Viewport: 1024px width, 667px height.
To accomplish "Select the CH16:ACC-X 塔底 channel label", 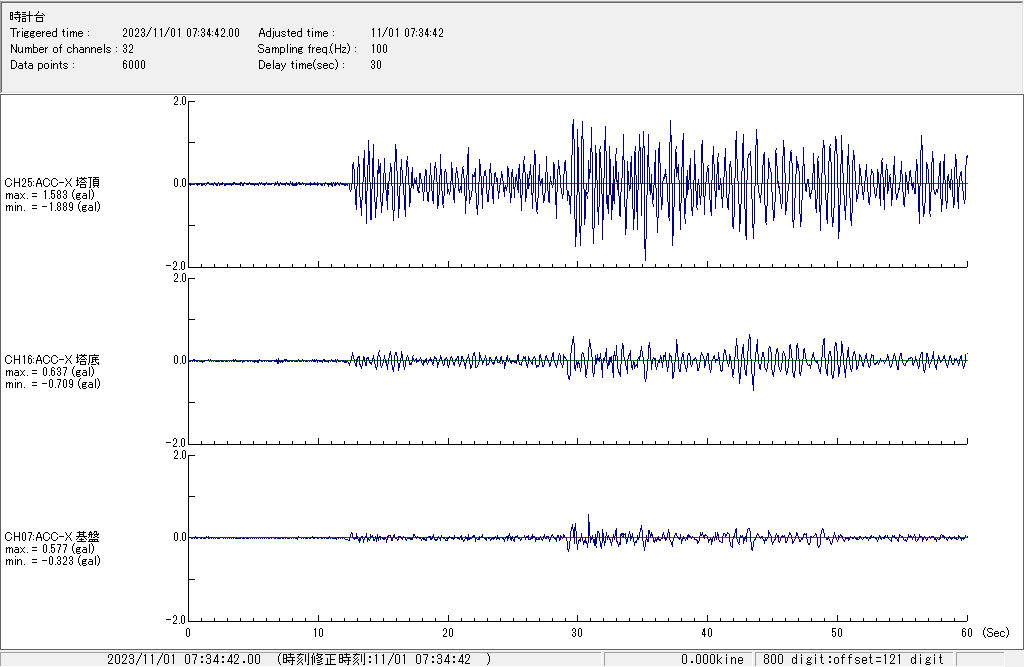I will (x=52, y=360).
